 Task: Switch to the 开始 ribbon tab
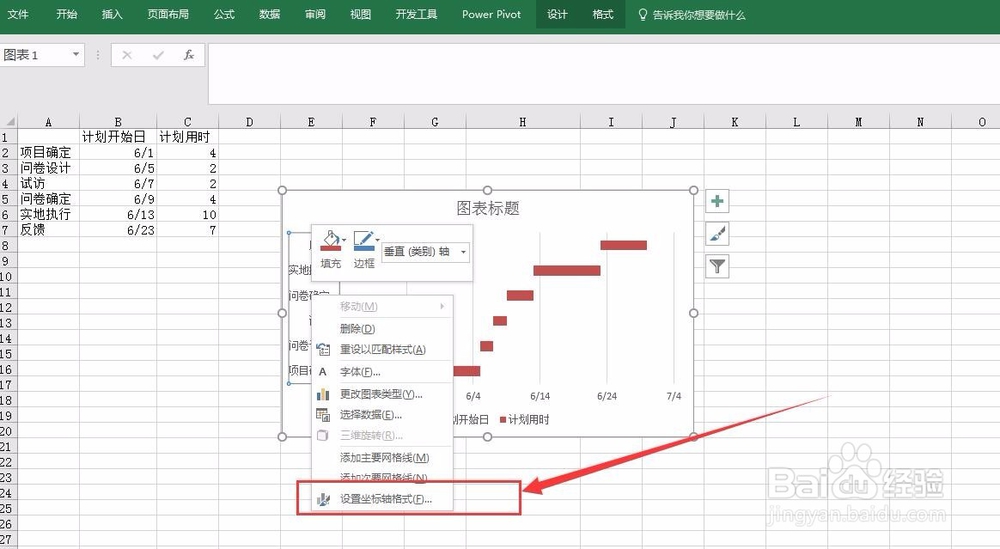pos(67,14)
